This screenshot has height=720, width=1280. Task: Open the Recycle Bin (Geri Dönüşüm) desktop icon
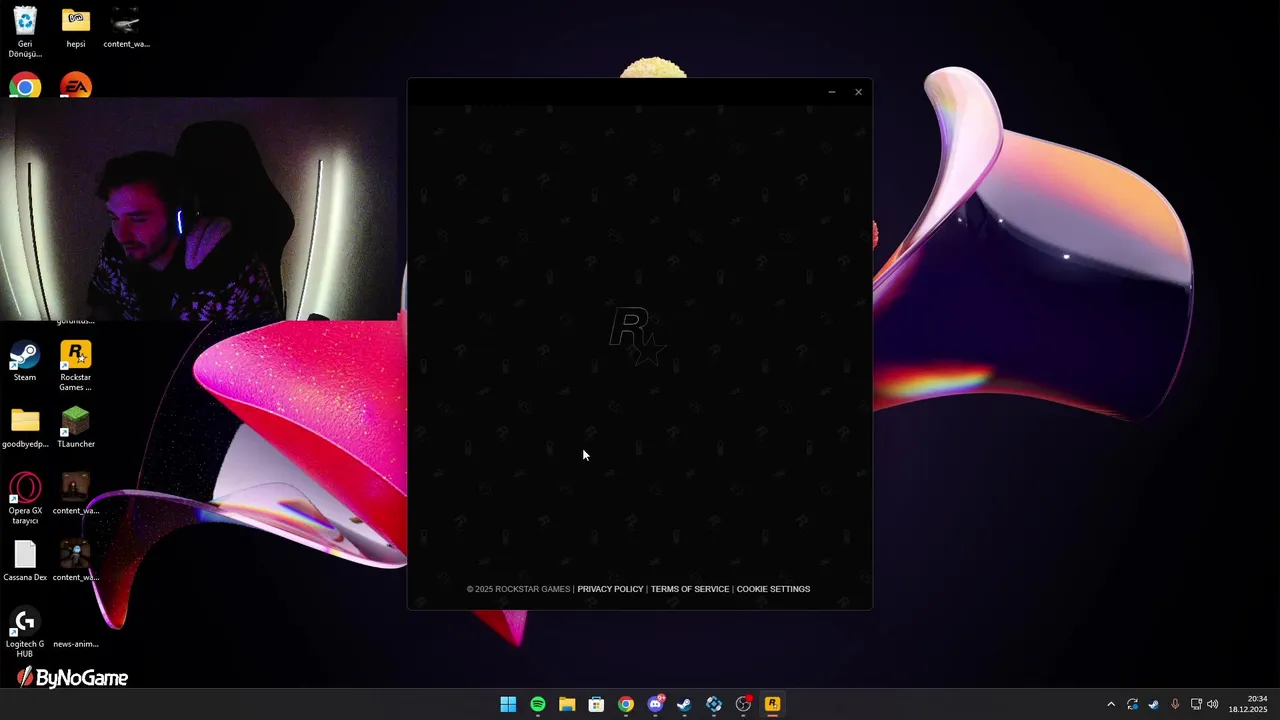[25, 32]
